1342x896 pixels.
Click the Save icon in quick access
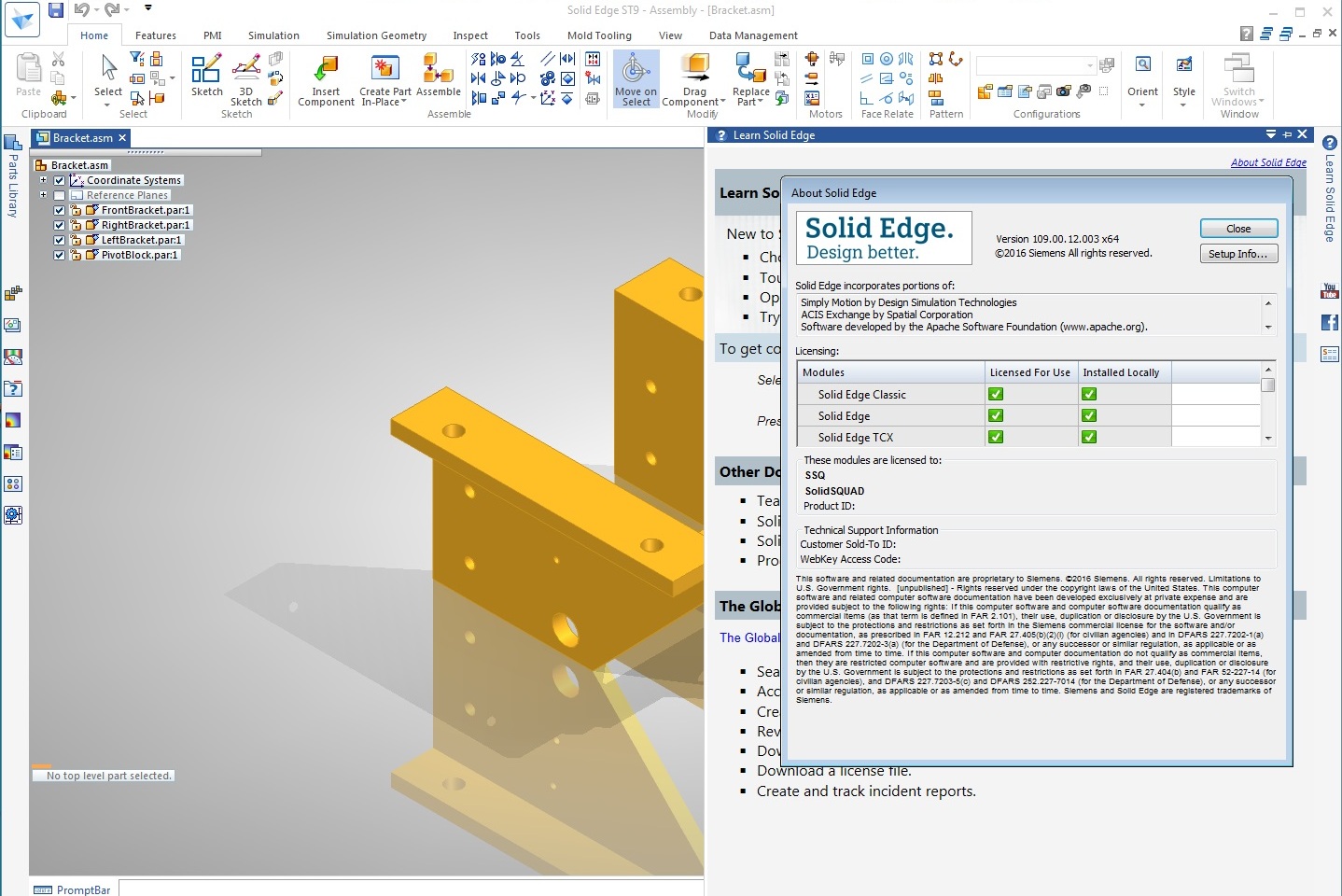(x=56, y=10)
